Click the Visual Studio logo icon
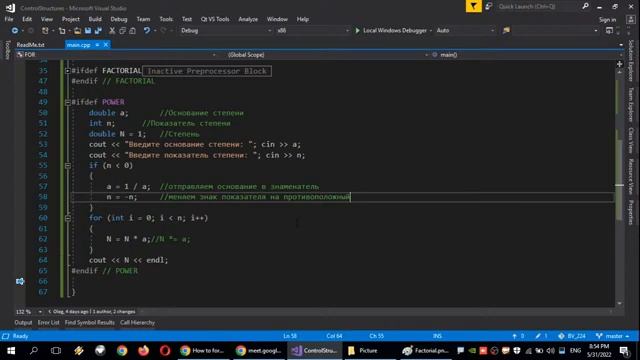Image resolution: width=640 pixels, height=360 pixels. (x=10, y=7)
